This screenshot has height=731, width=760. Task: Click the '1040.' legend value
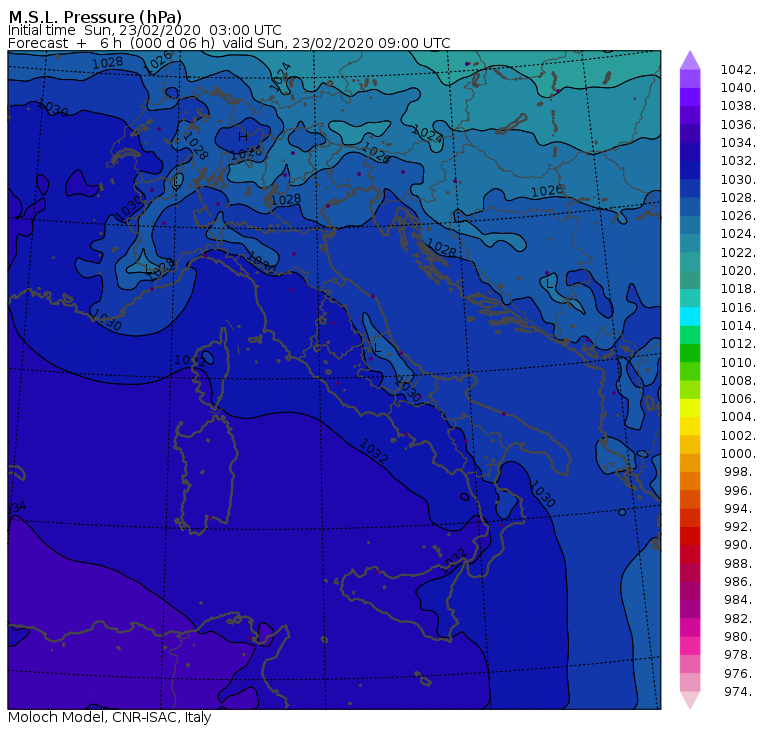pyautogui.click(x=738, y=88)
